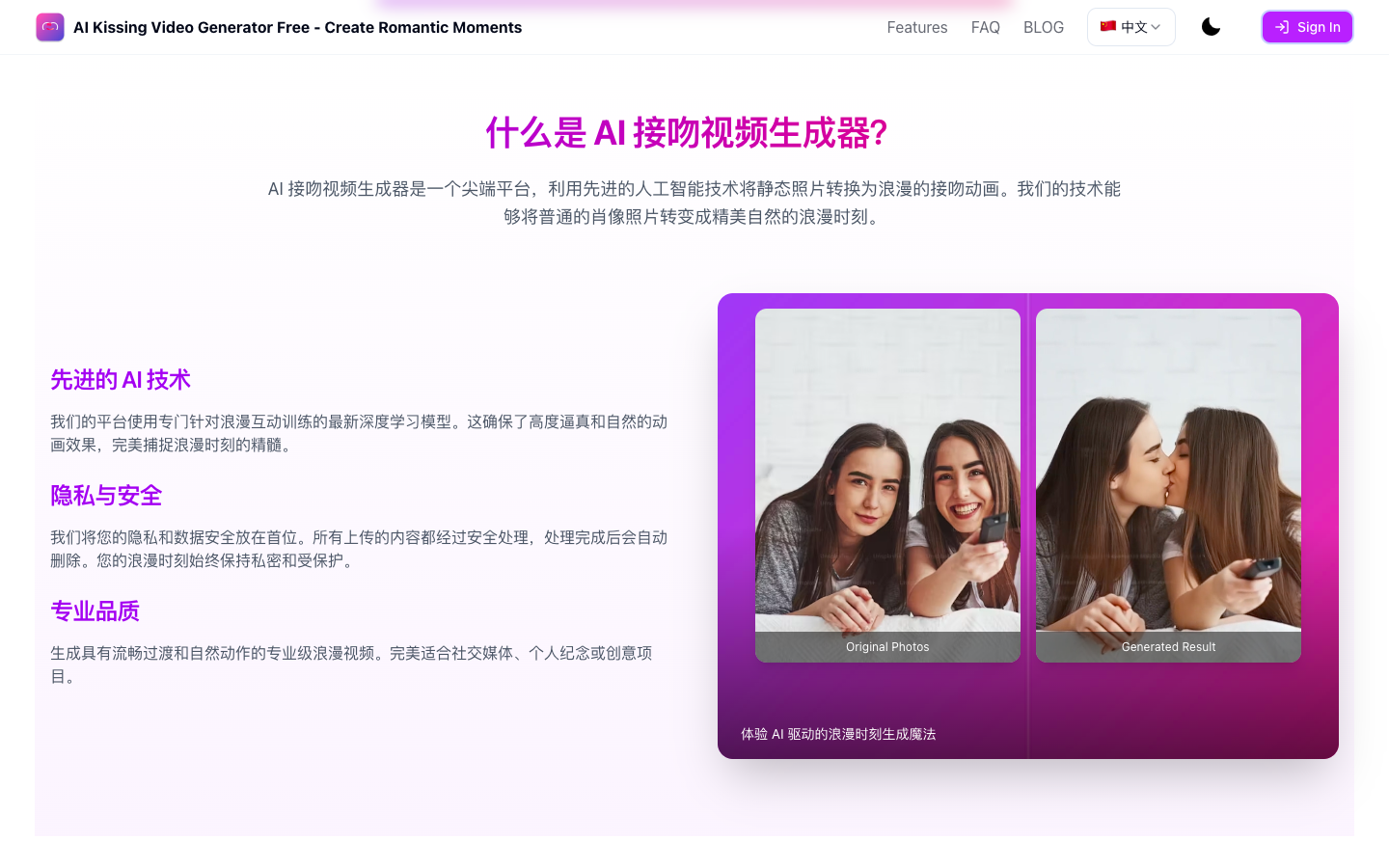Toggle dark mode with the moon icon
The height and width of the screenshot is (868, 1389).
[1211, 27]
